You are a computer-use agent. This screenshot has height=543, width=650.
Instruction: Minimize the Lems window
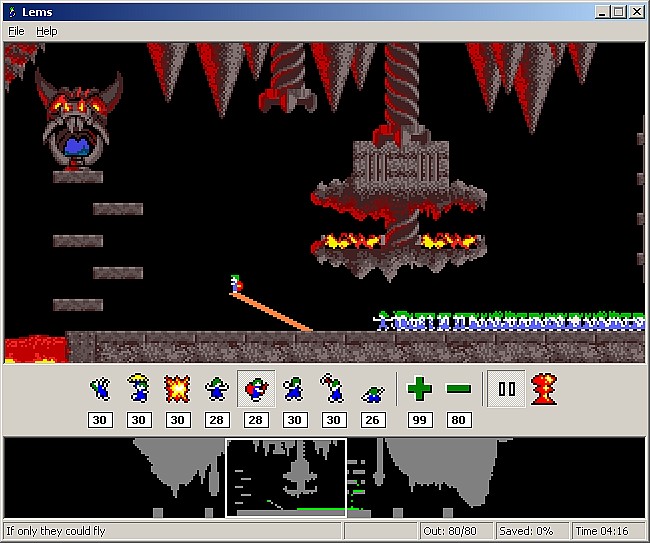click(602, 12)
